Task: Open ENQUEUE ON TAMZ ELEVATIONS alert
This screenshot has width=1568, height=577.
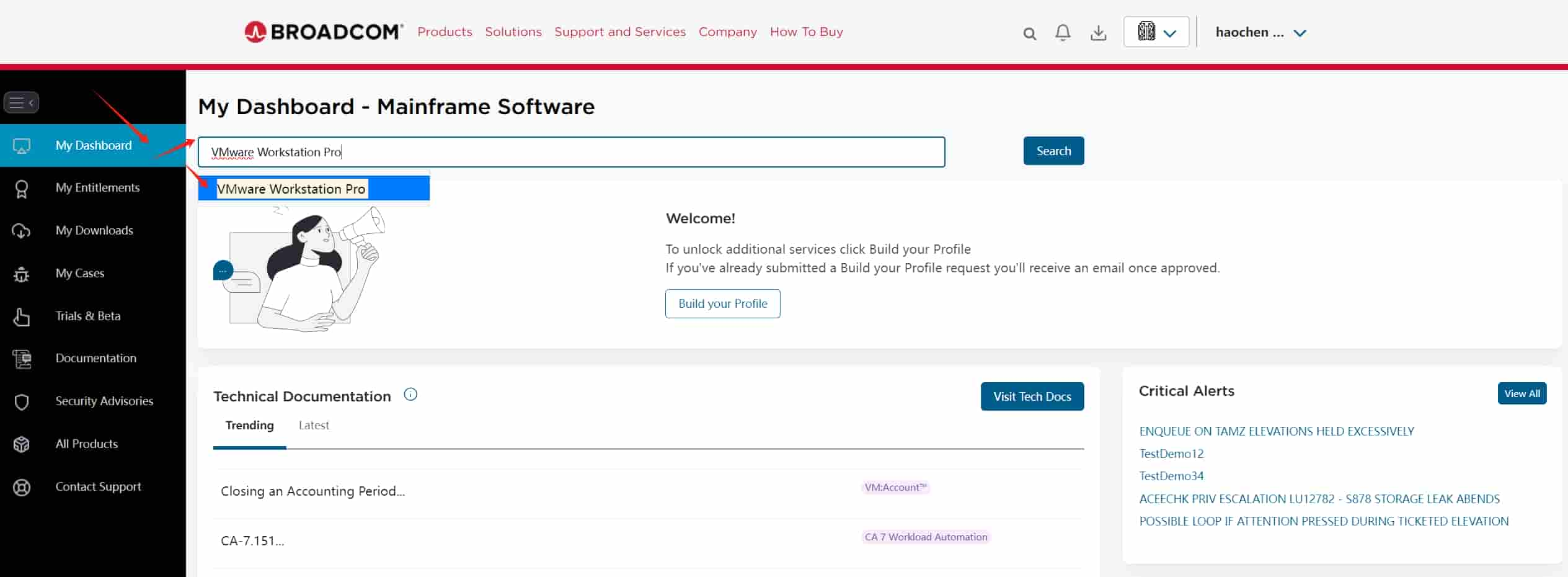Action: [1277, 431]
